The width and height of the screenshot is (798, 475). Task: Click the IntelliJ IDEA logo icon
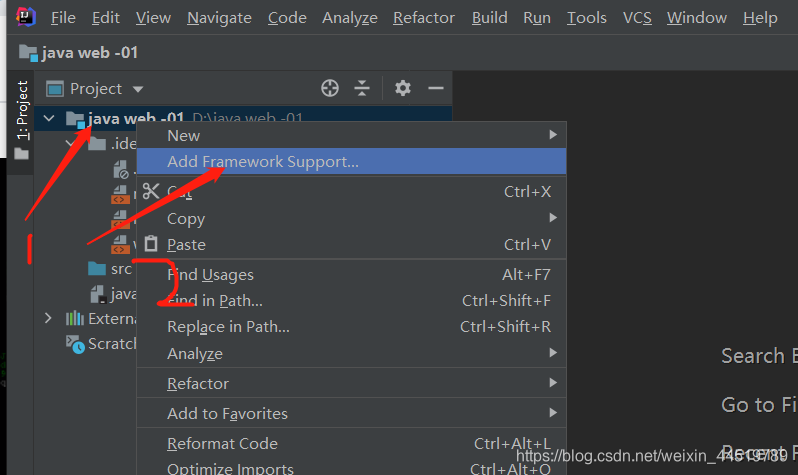(25, 17)
